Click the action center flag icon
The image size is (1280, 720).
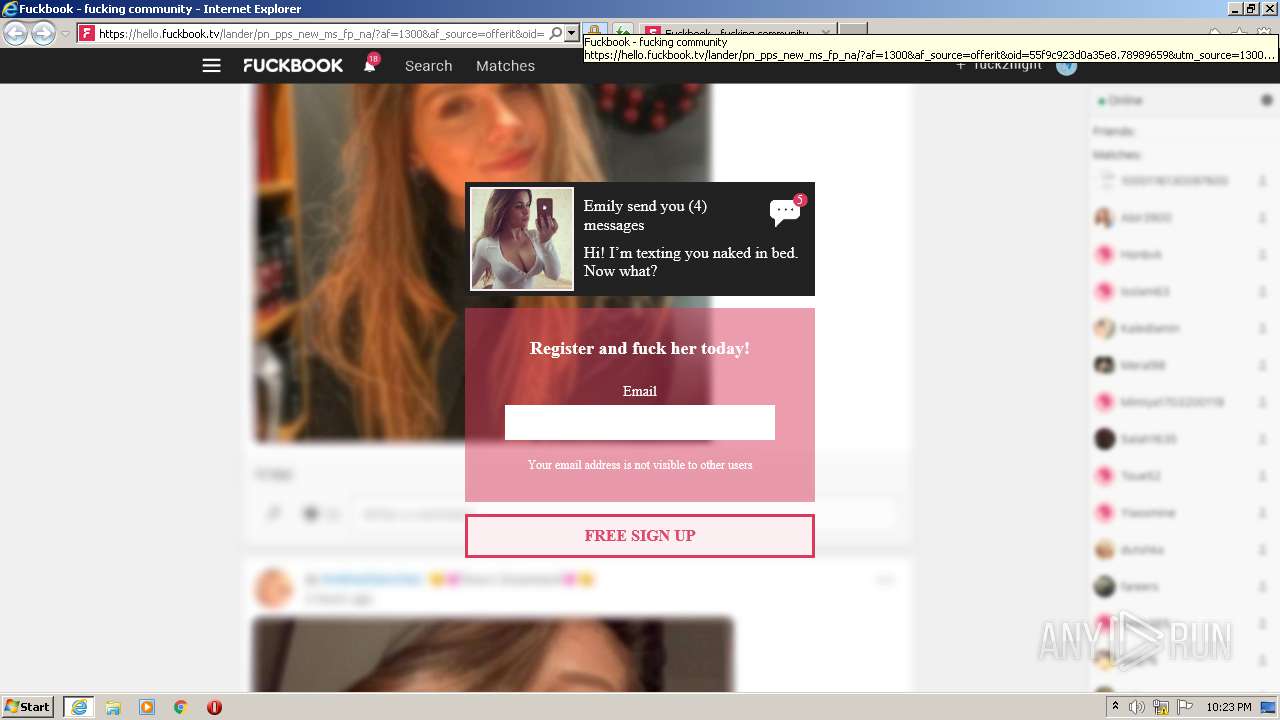[x=1185, y=707]
